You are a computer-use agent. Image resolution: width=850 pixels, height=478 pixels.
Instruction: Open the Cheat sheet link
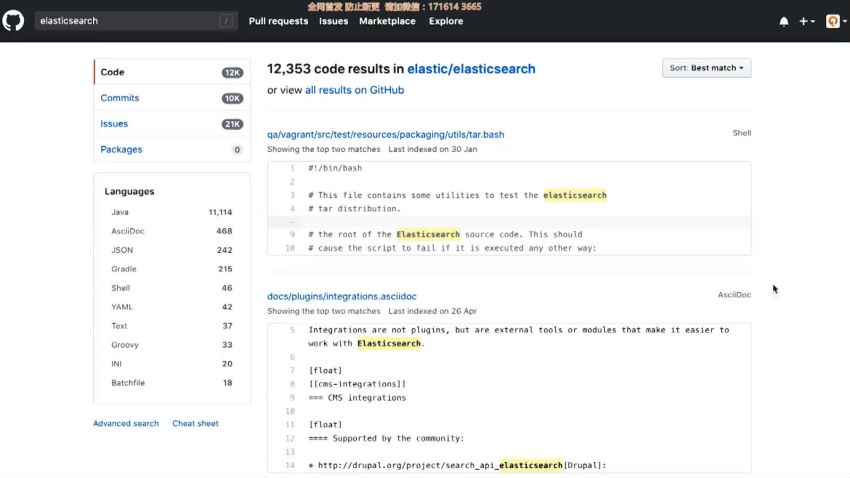click(195, 423)
